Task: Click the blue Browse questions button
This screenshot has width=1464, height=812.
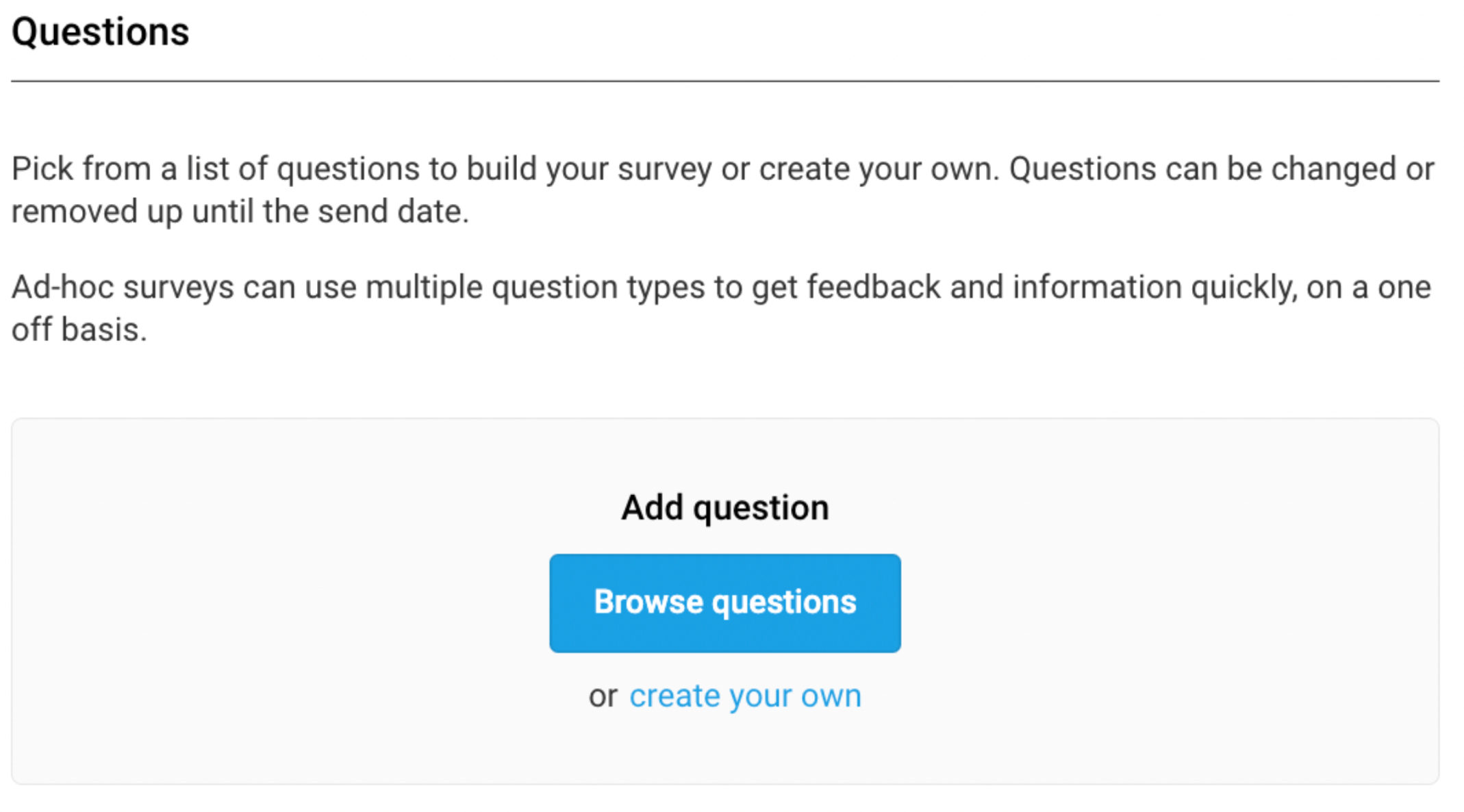Action: 724,602
